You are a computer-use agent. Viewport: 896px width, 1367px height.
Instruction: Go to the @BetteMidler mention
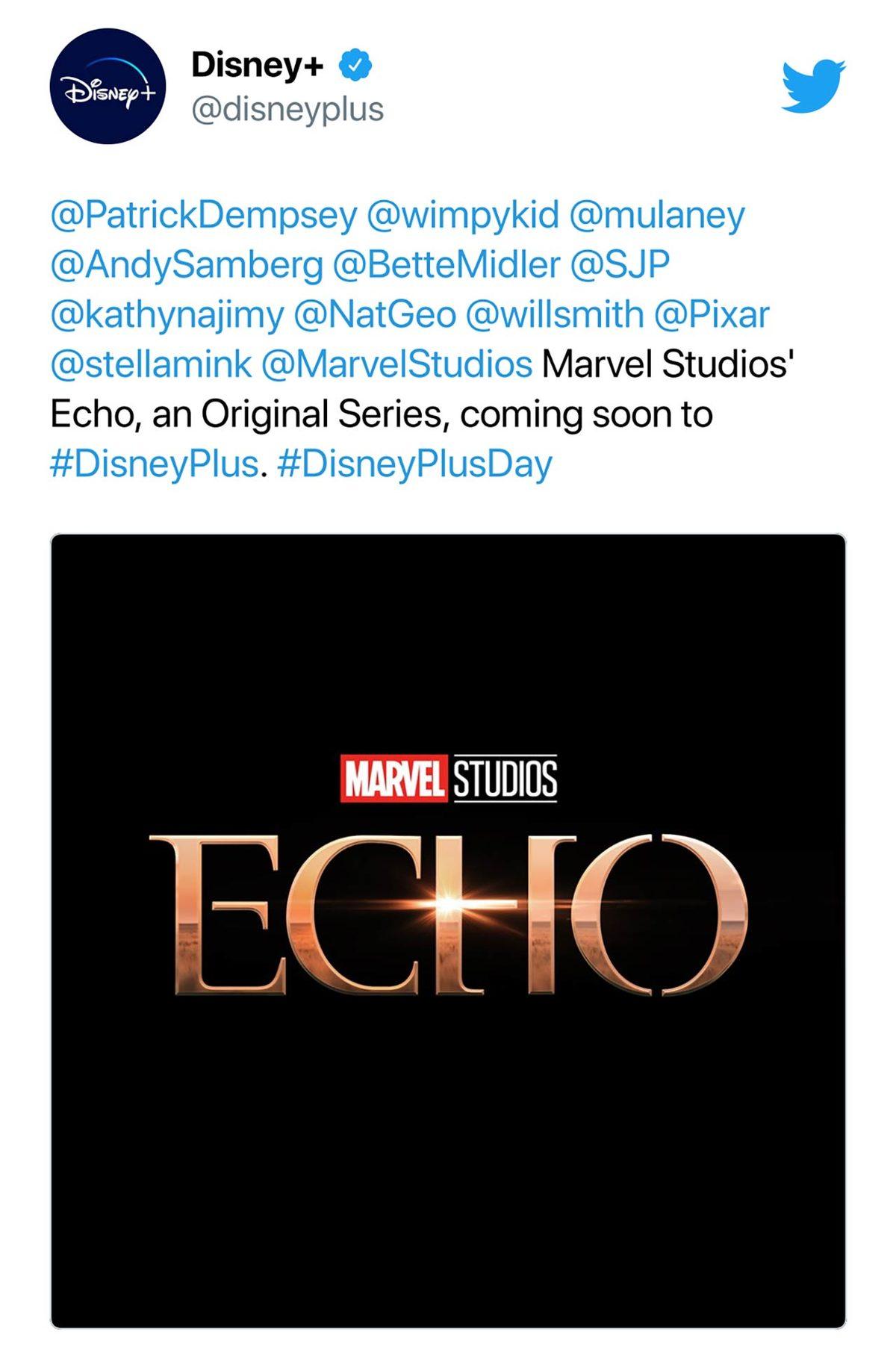tap(446, 265)
